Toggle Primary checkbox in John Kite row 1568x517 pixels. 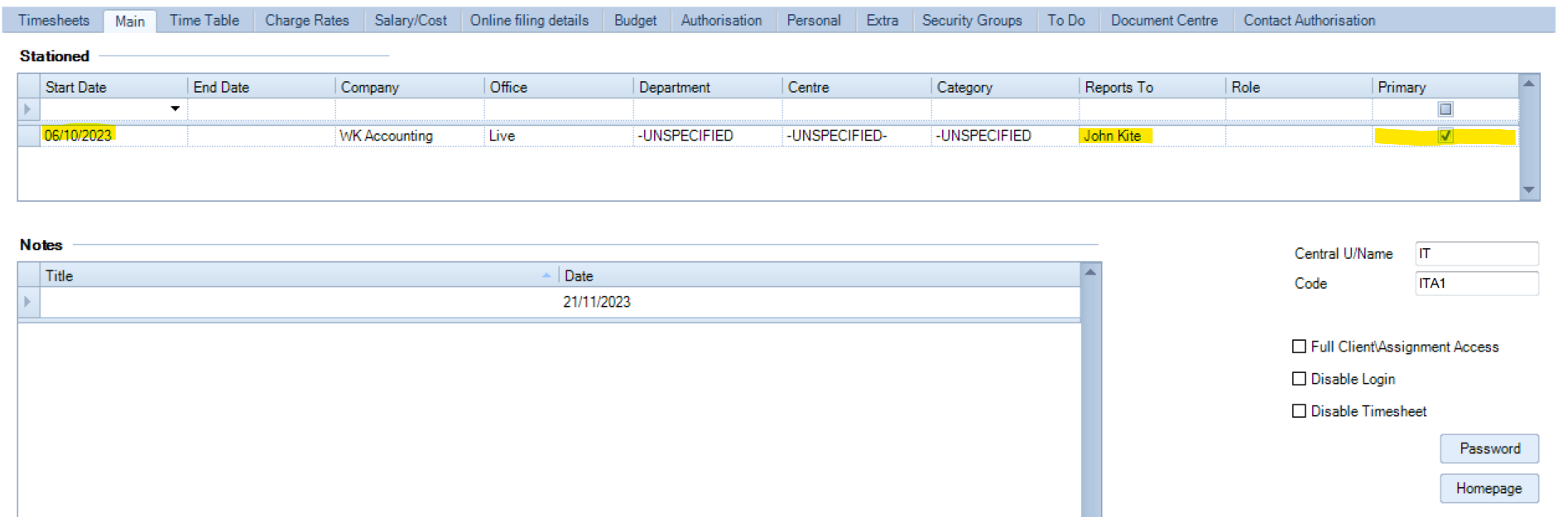coord(1445,136)
